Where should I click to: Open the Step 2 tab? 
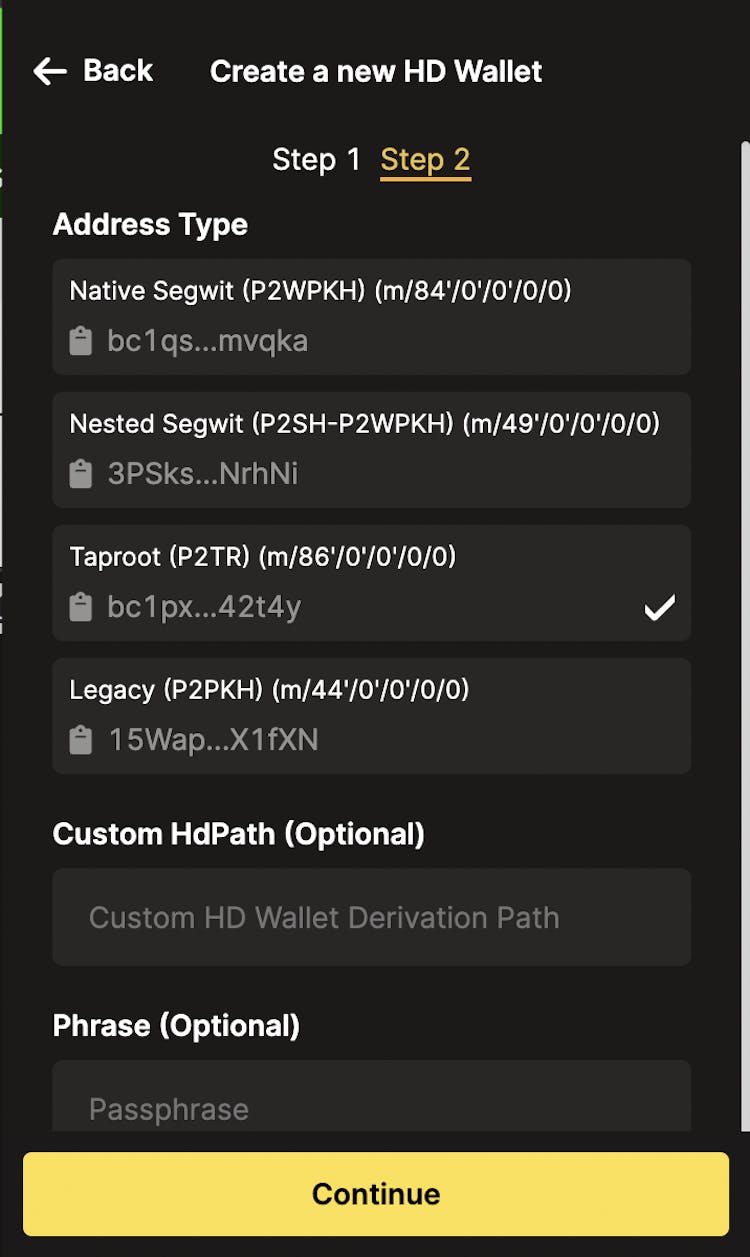[425, 160]
